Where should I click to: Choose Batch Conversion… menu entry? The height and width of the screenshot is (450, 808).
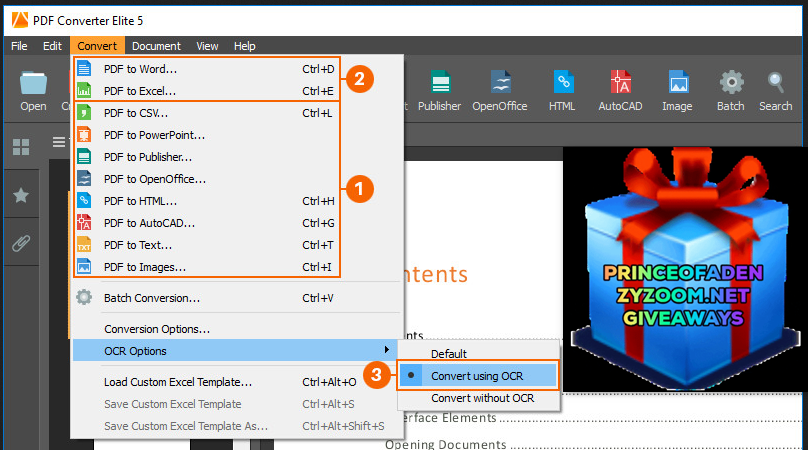pyautogui.click(x=237, y=298)
